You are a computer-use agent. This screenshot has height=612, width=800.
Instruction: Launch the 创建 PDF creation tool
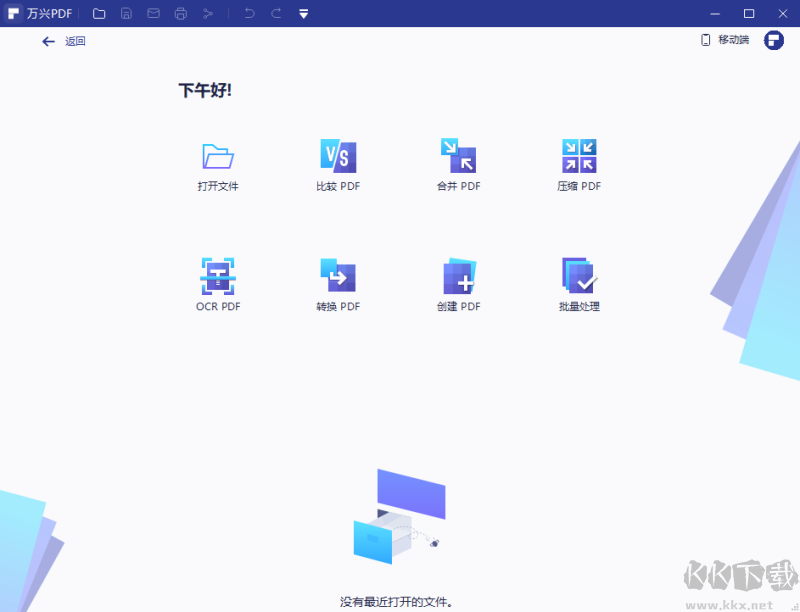pyautogui.click(x=457, y=285)
